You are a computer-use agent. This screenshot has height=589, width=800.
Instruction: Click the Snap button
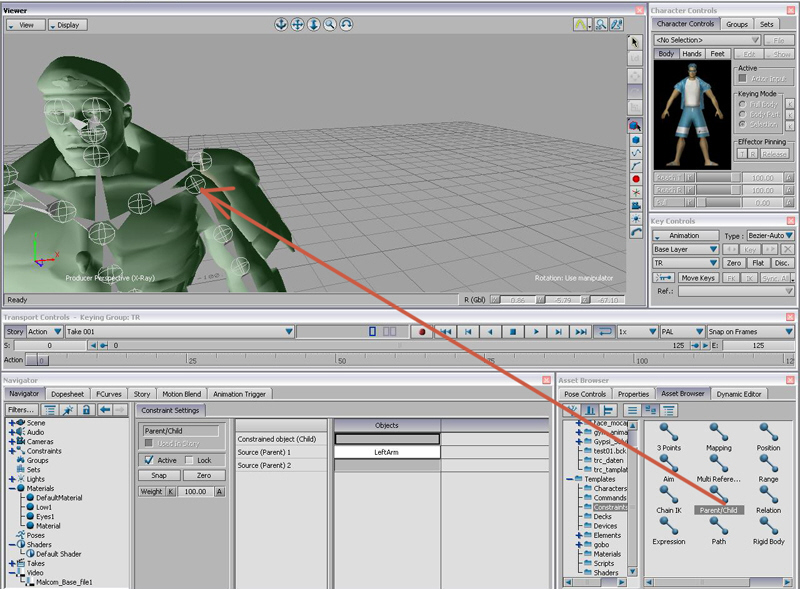(159, 475)
